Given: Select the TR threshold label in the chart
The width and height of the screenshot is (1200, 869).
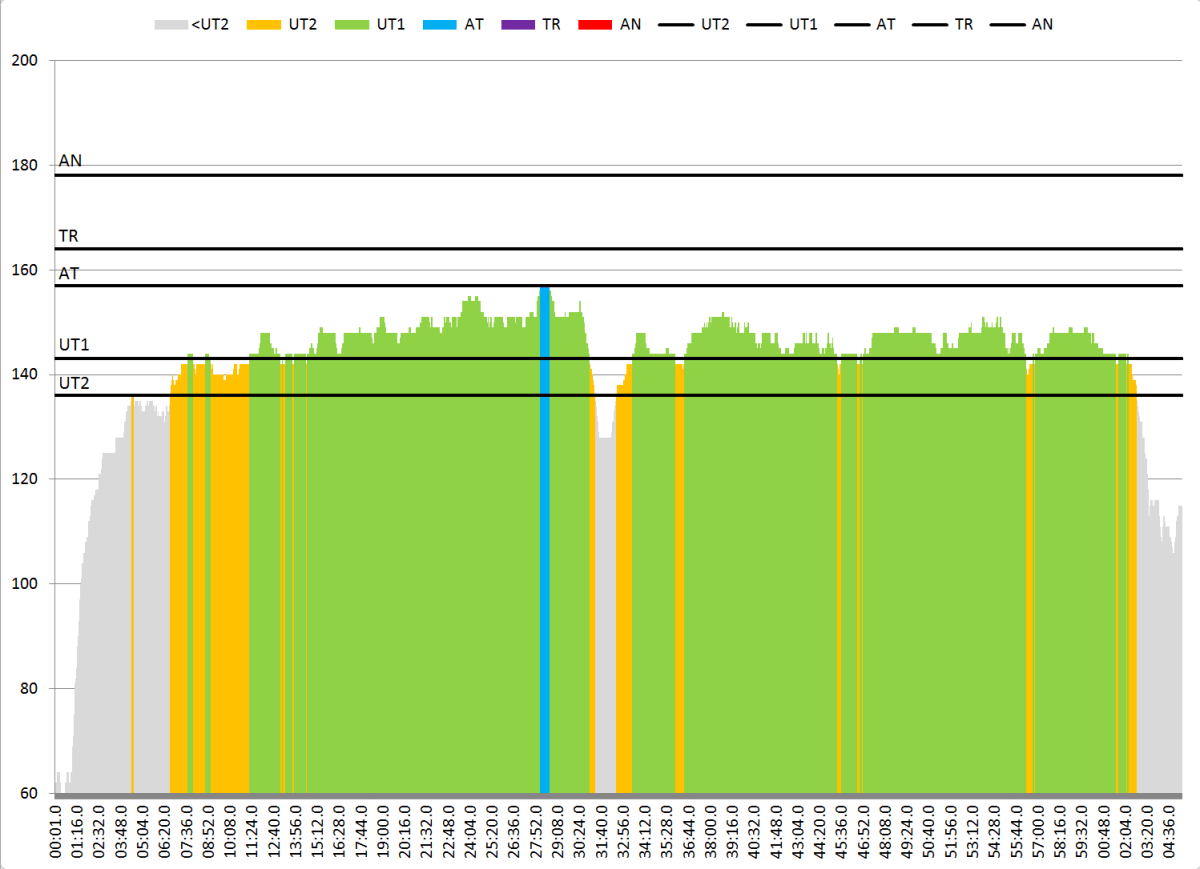Looking at the screenshot, I should [x=69, y=237].
